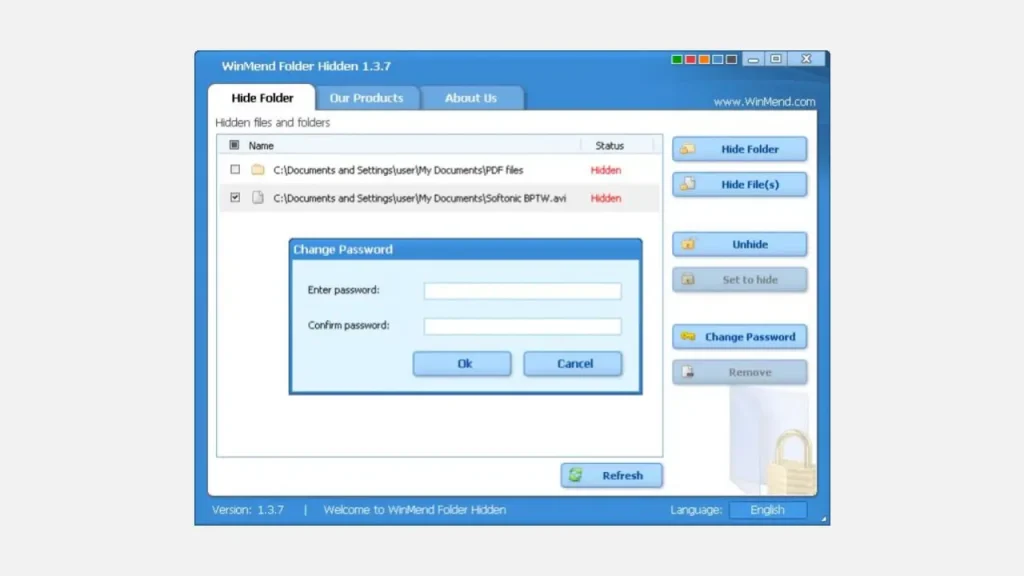This screenshot has height=576, width=1024.
Task: Select the Softonic BPTW.avi file path
Action: pos(419,198)
